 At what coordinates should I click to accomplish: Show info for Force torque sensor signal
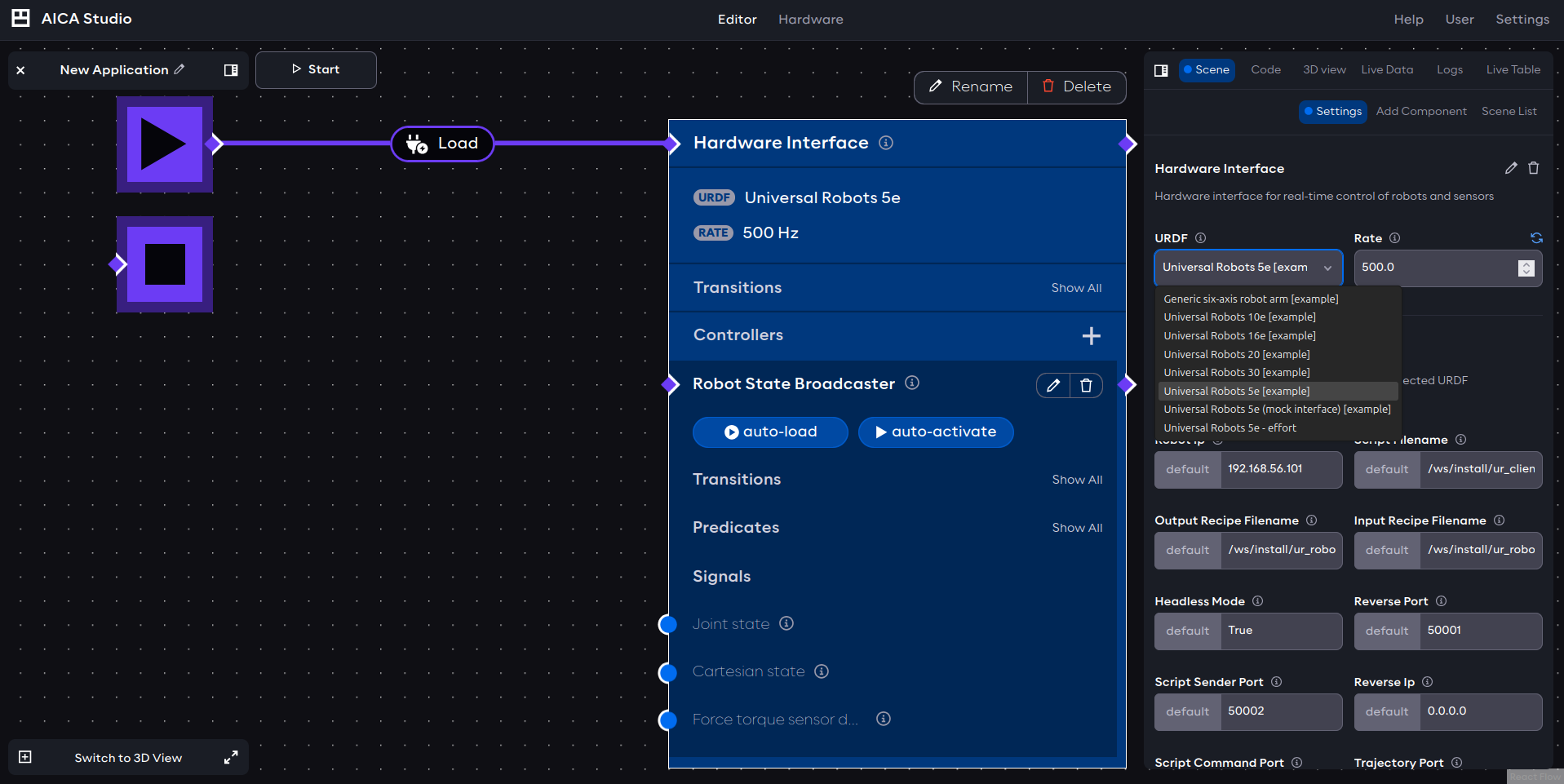click(884, 719)
